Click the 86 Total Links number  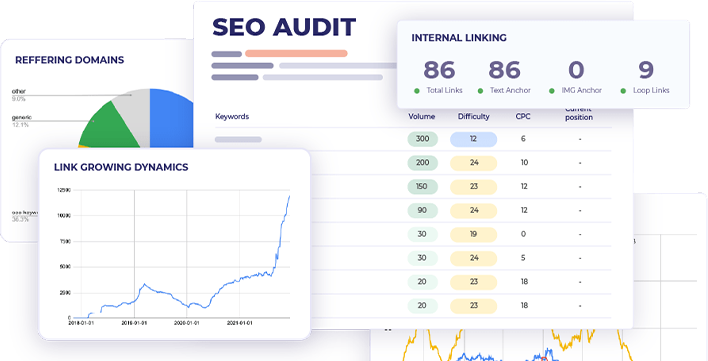coord(439,70)
